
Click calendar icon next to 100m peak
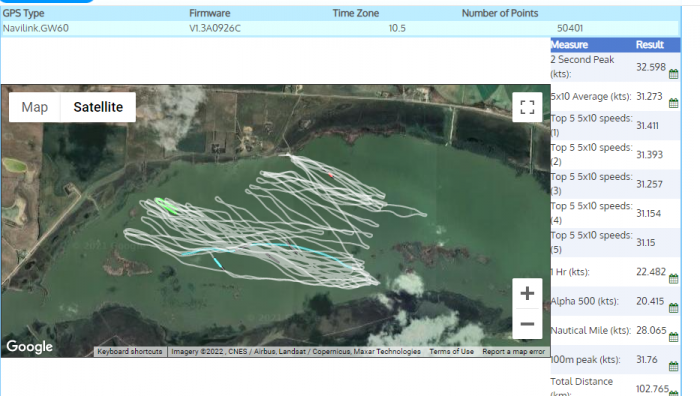pyautogui.click(x=674, y=367)
